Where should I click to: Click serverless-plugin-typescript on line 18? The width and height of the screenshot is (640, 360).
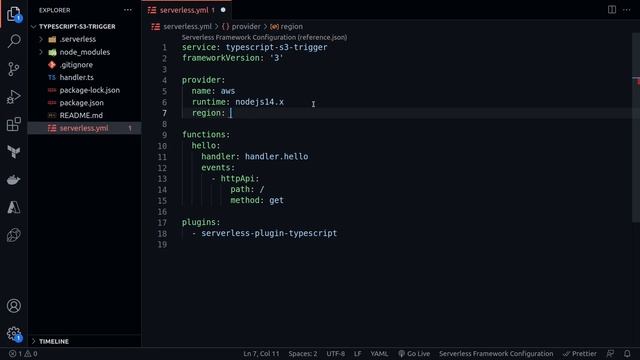(269, 233)
